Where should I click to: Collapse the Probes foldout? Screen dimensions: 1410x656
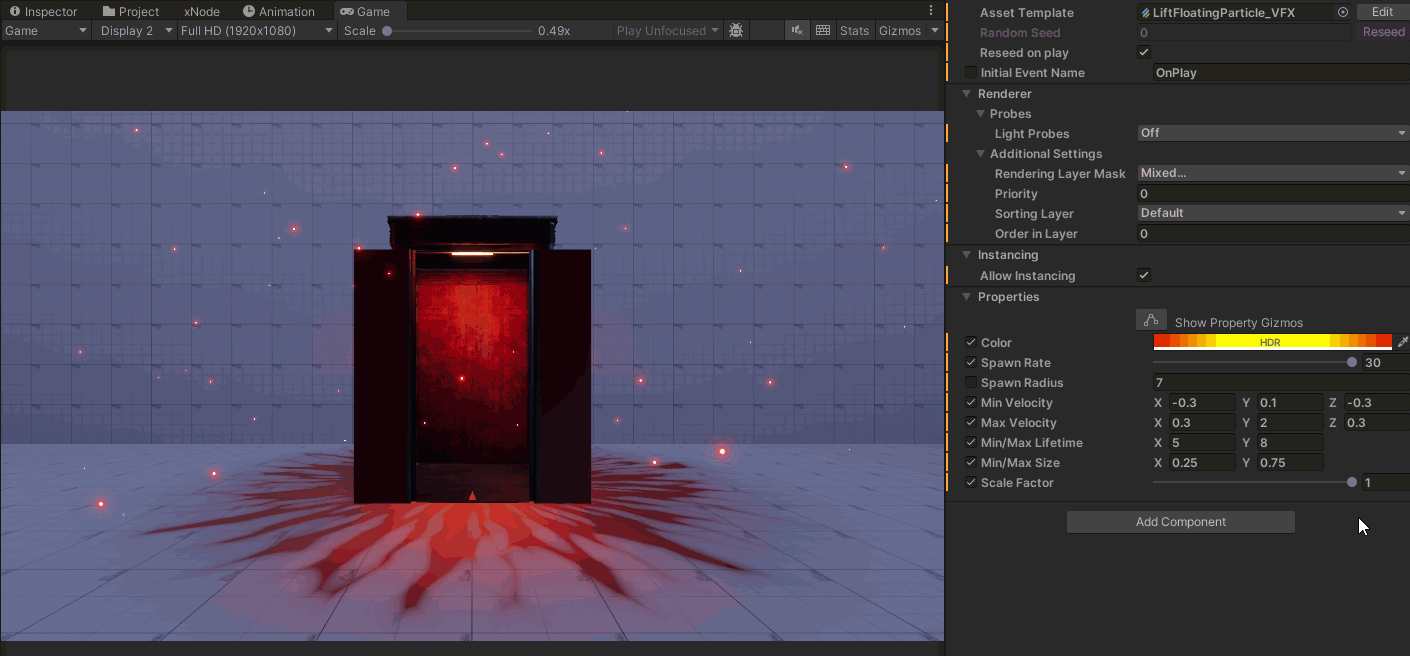point(980,113)
